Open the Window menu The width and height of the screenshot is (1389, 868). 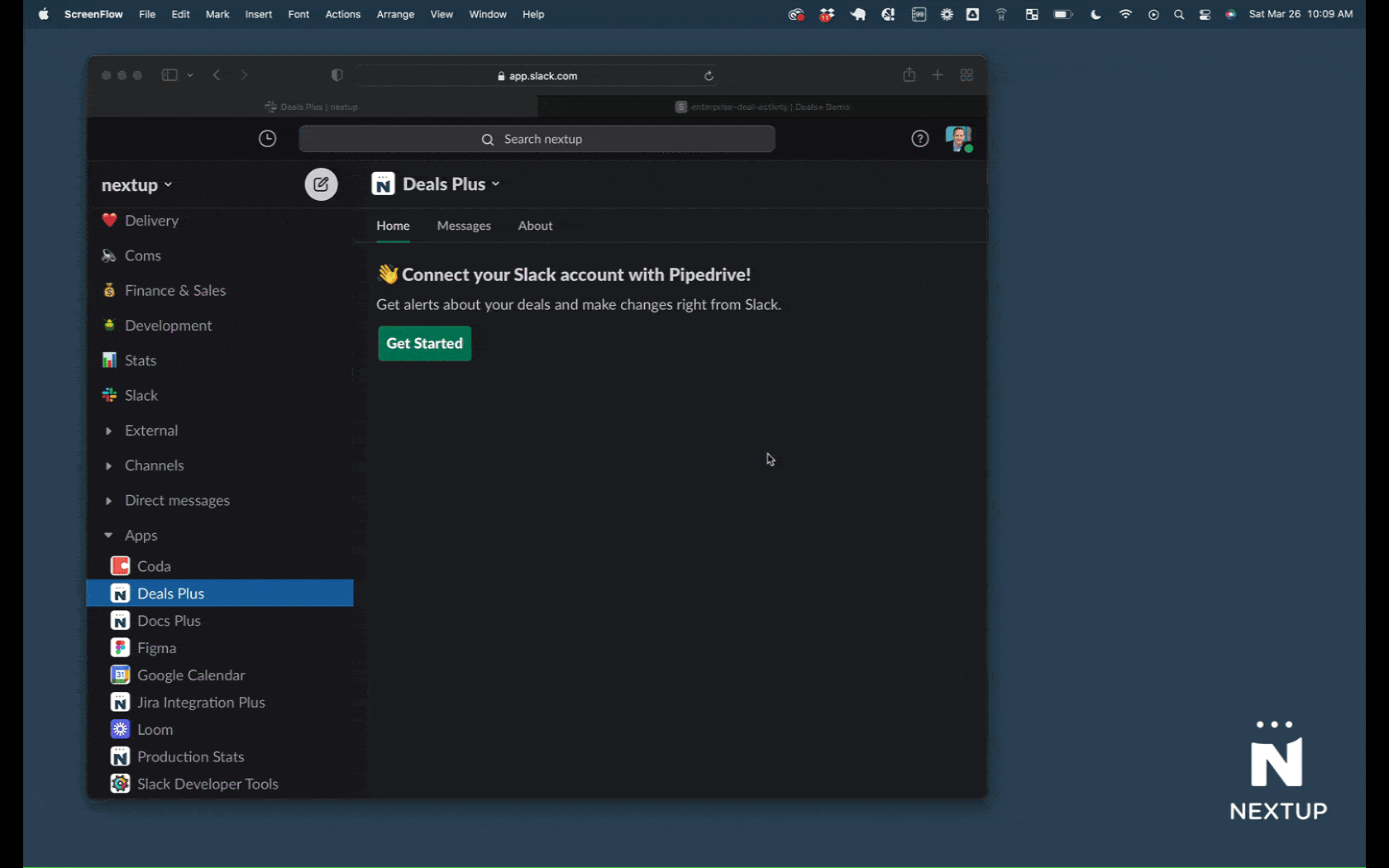[488, 14]
